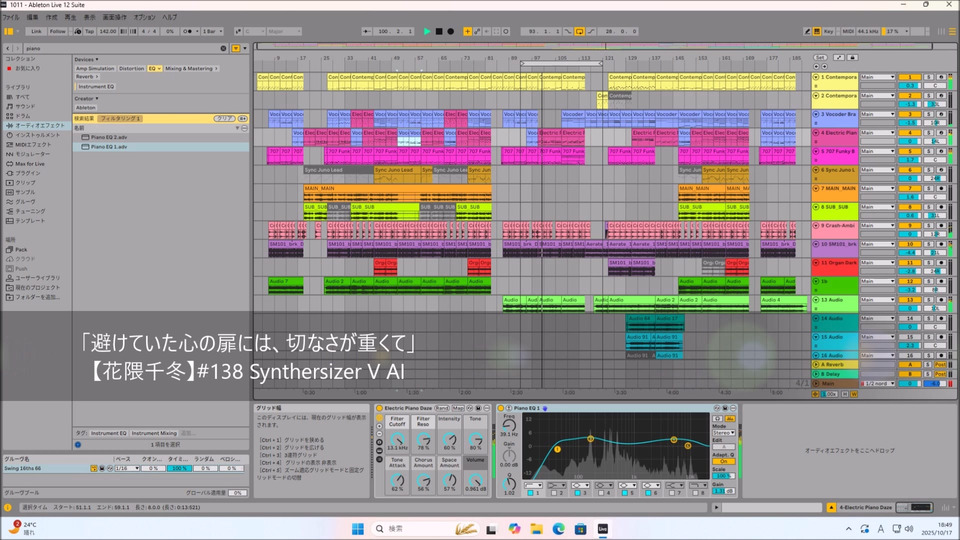Image resolution: width=960 pixels, height=540 pixels.
Task: Open the Stereo mode dropdown in EQ
Action: [725, 433]
